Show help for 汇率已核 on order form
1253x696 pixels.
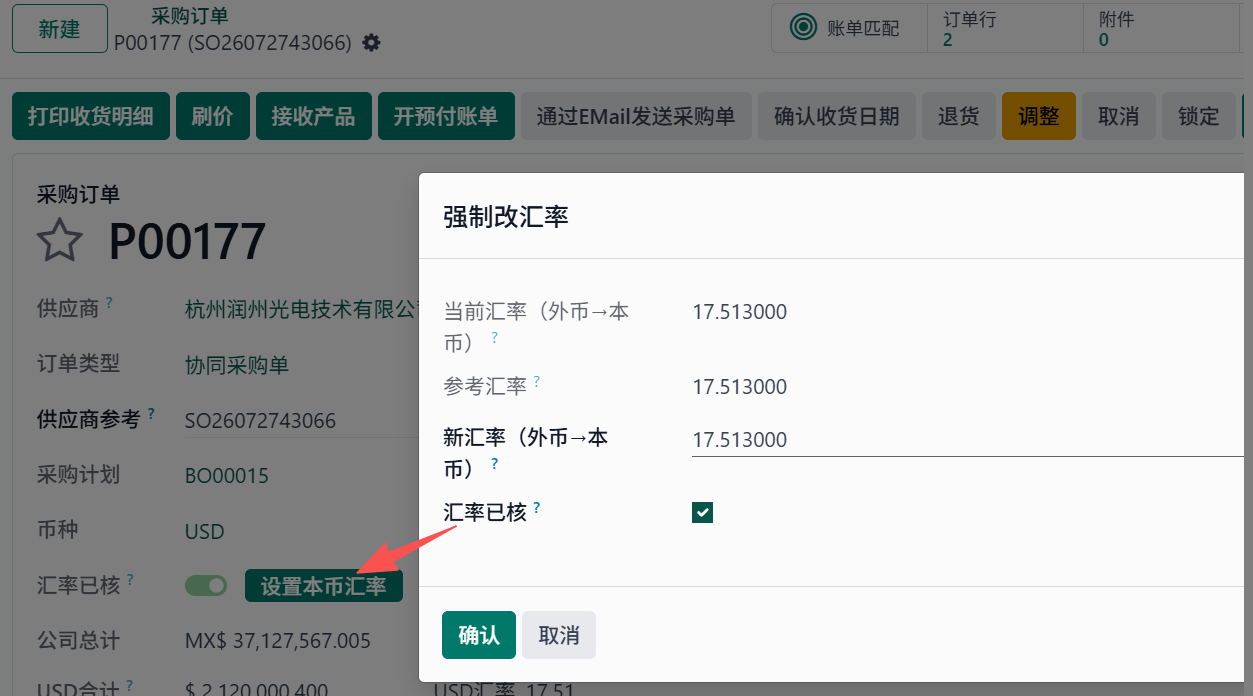point(130,578)
